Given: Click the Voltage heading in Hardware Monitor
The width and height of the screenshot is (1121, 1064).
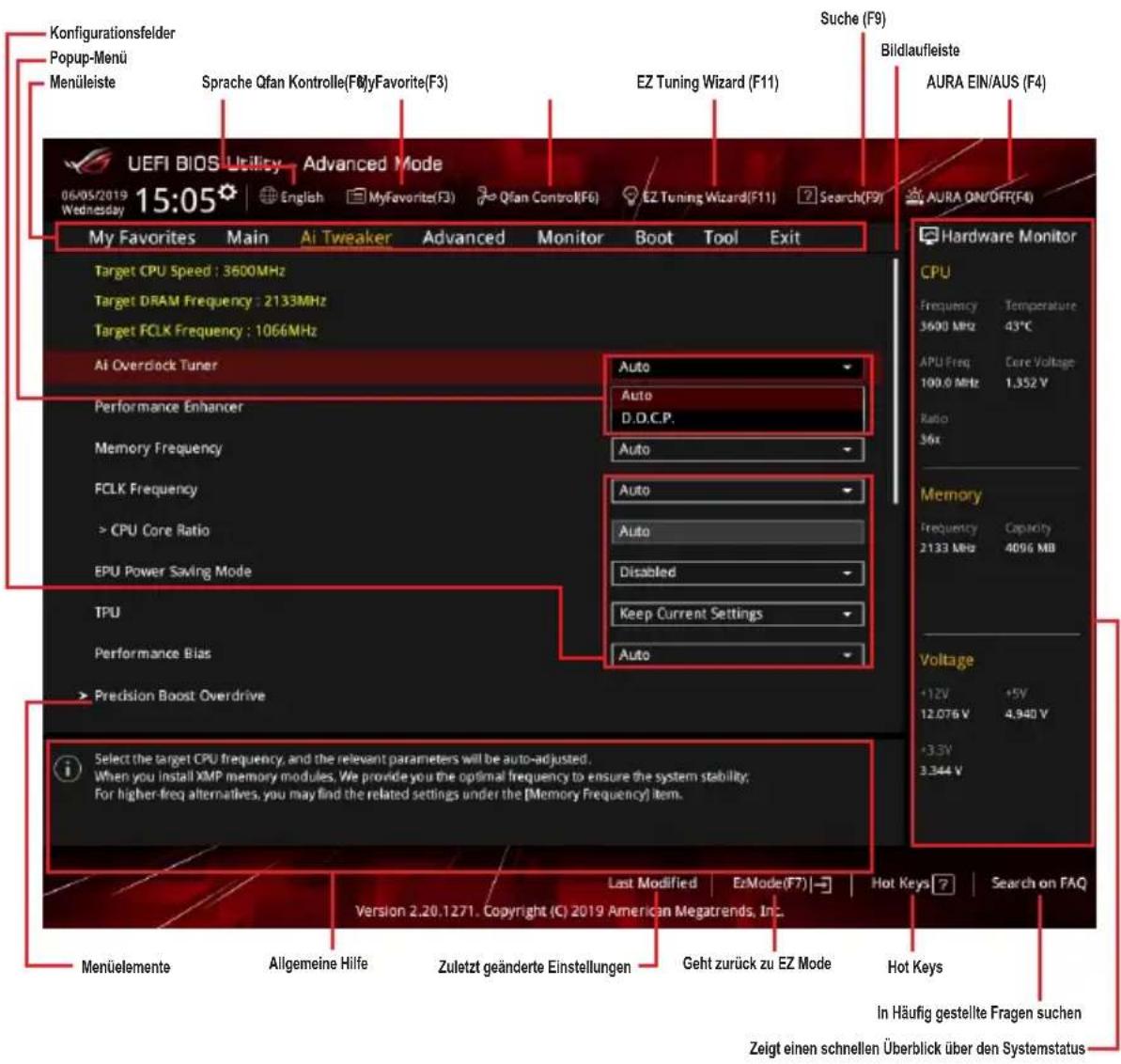Looking at the screenshot, I should (x=946, y=660).
